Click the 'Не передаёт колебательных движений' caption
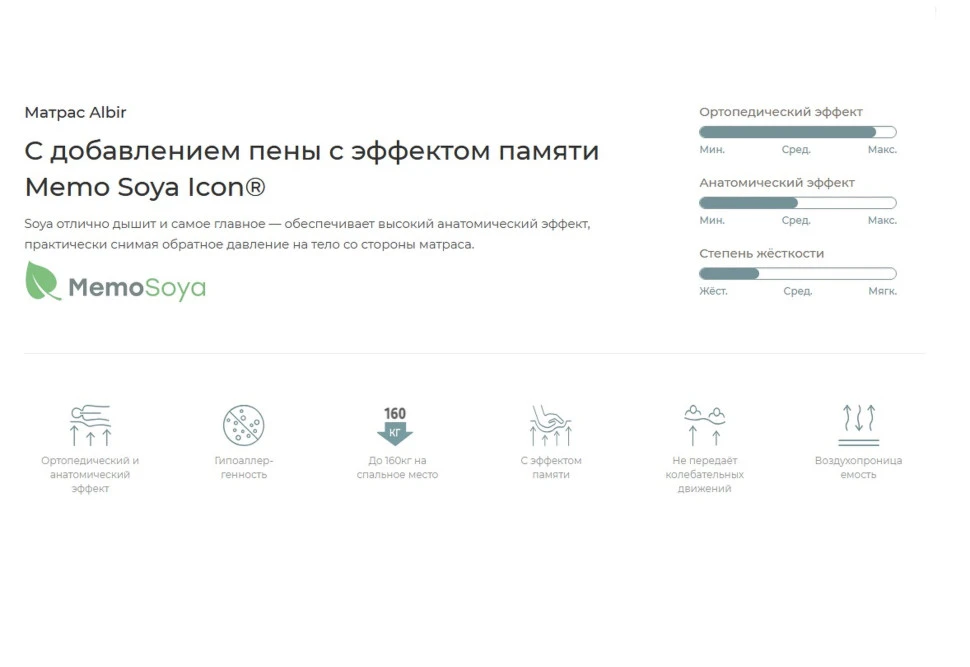Image resolution: width=970 pixels, height=667 pixels. 705,475
